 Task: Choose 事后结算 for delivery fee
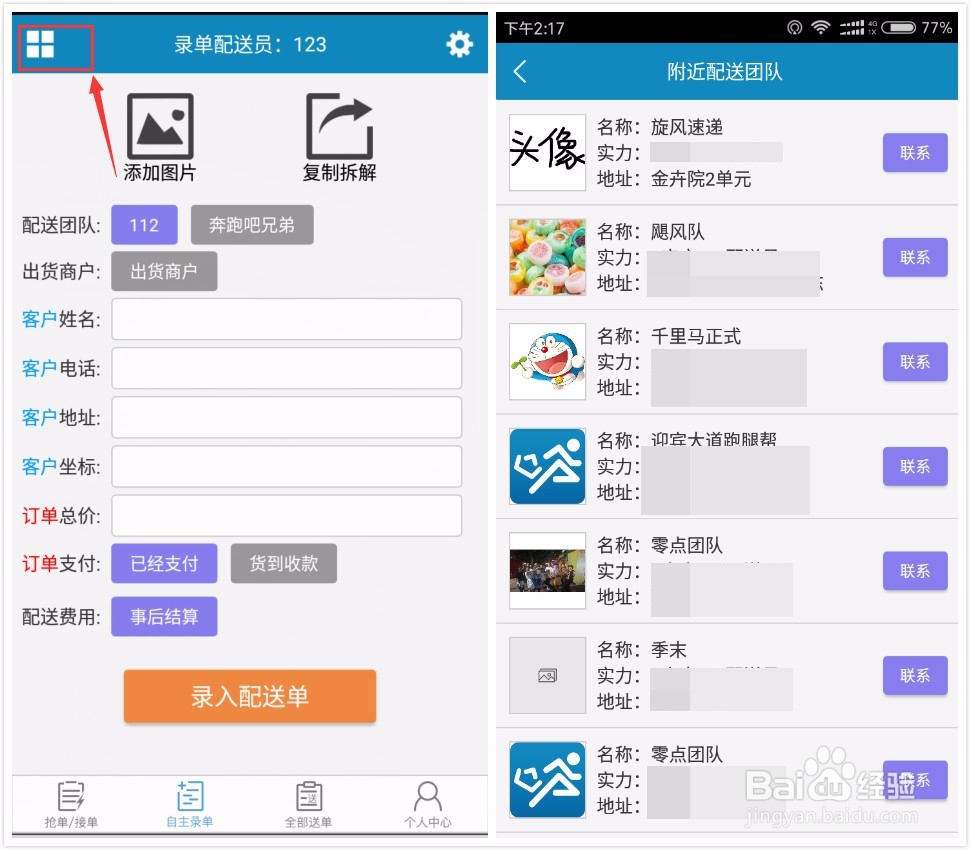[164, 616]
